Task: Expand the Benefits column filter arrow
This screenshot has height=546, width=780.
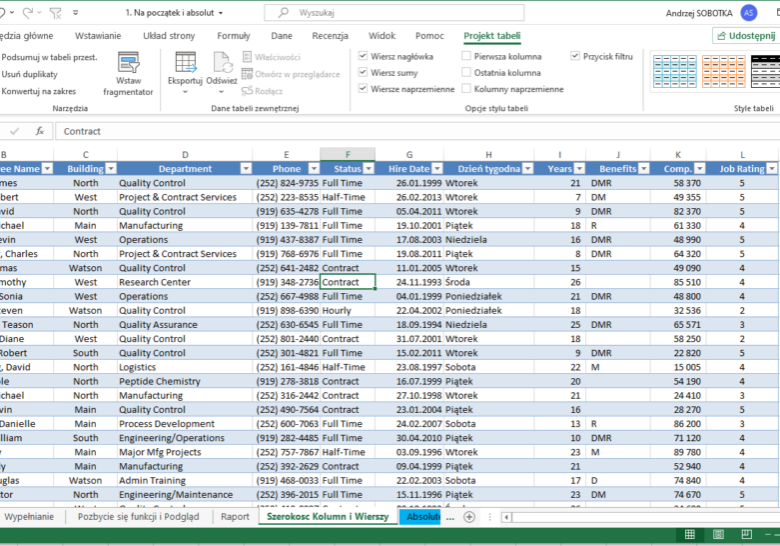Action: tap(643, 169)
